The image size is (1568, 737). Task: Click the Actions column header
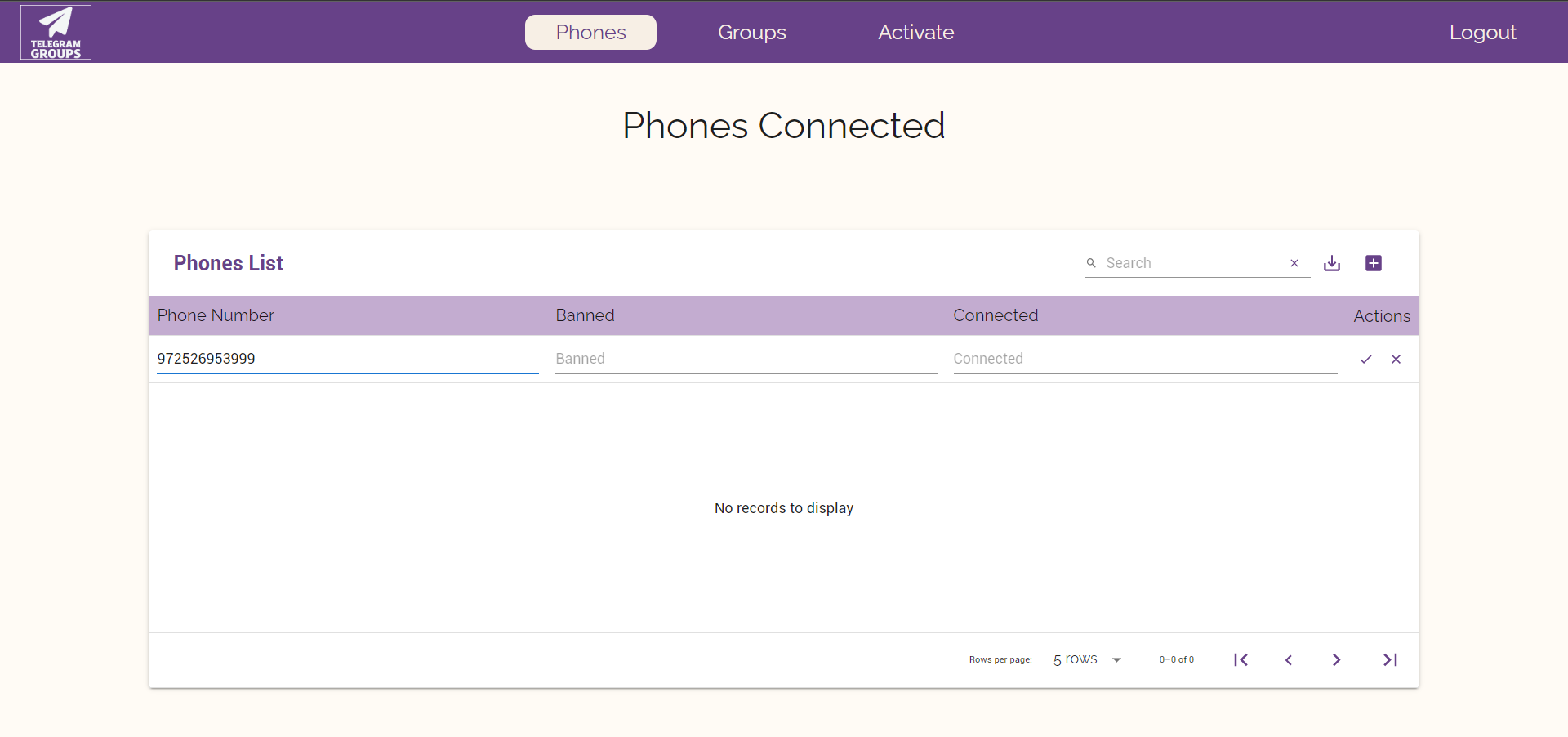1382,316
